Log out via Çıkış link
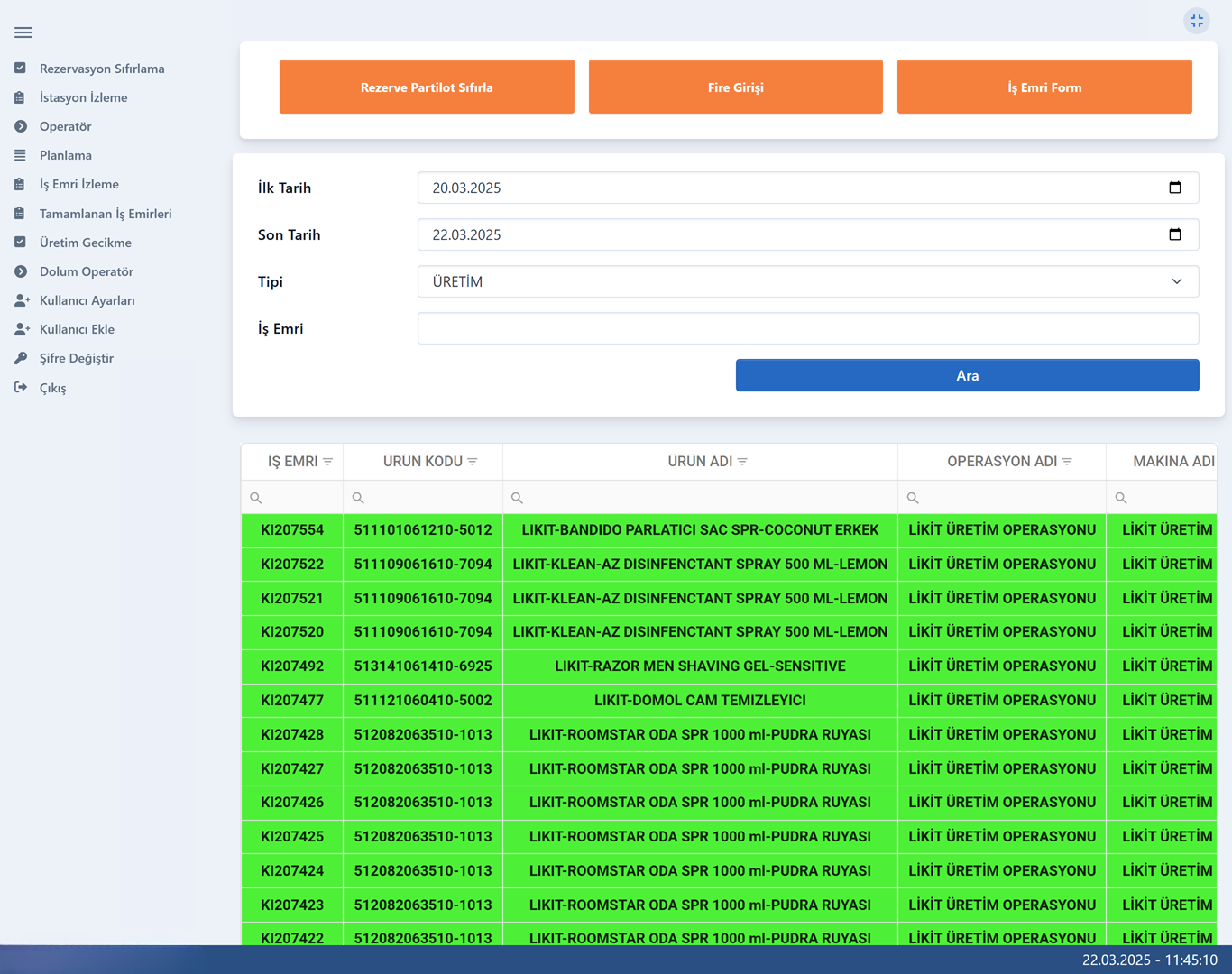 coord(53,388)
